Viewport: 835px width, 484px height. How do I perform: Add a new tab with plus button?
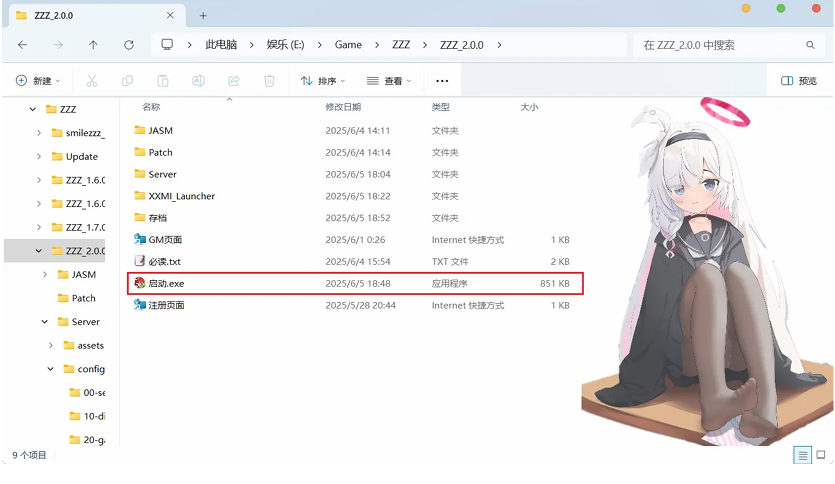coord(203,16)
